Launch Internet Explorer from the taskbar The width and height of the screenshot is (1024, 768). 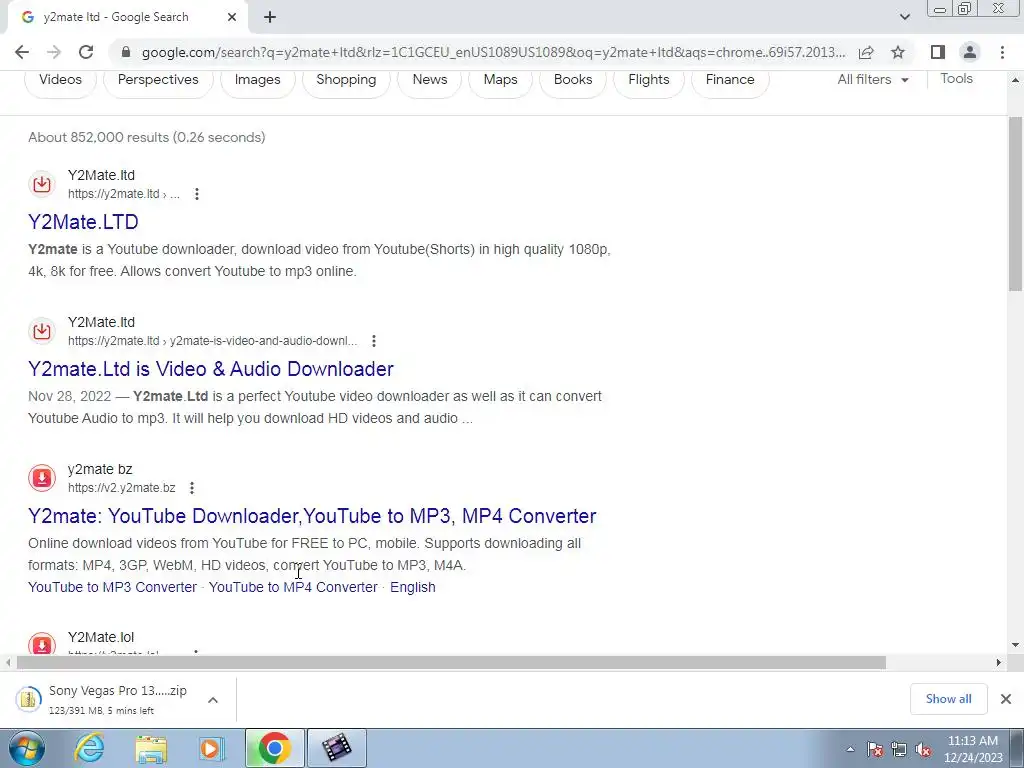[x=89, y=748]
